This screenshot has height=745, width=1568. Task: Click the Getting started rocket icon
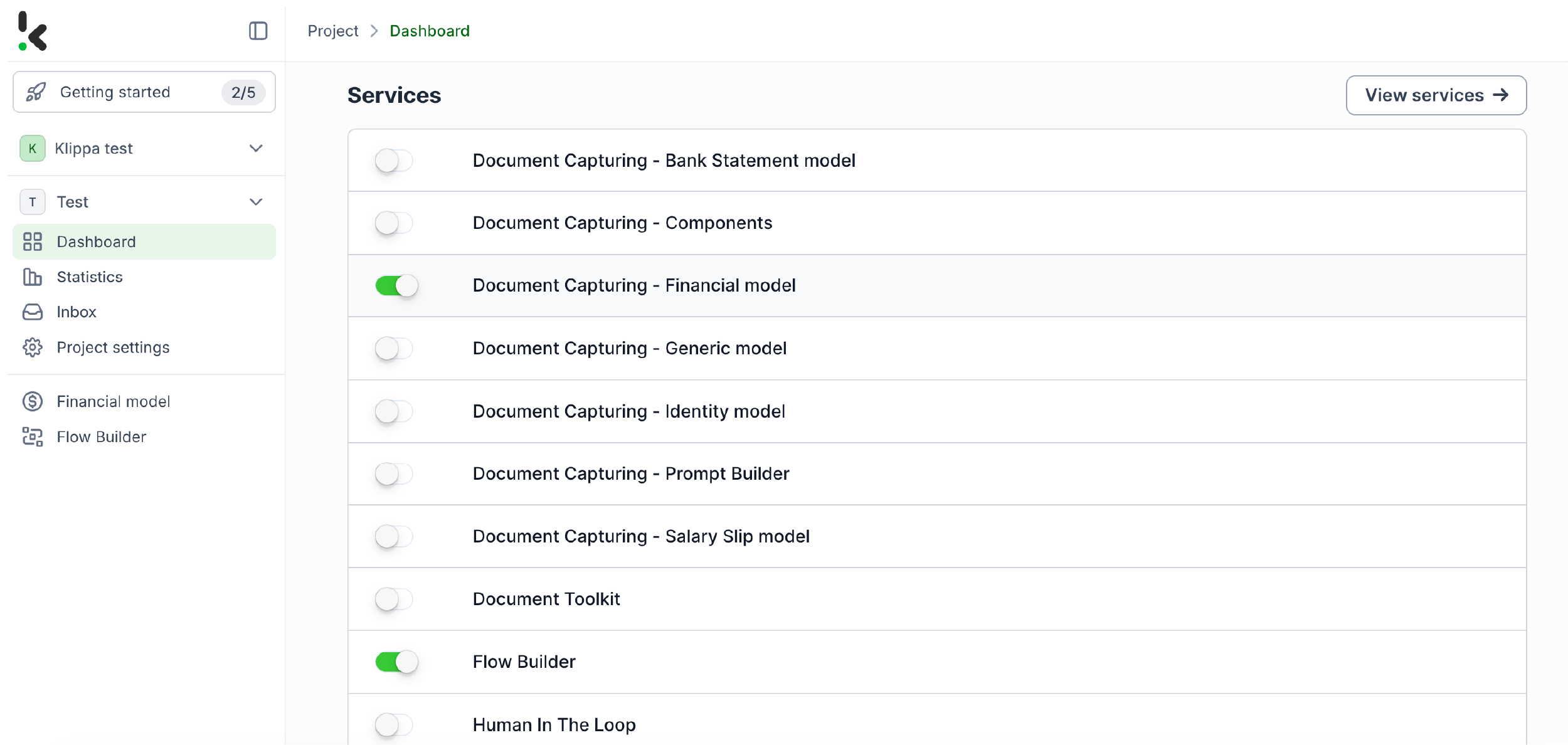coord(36,91)
